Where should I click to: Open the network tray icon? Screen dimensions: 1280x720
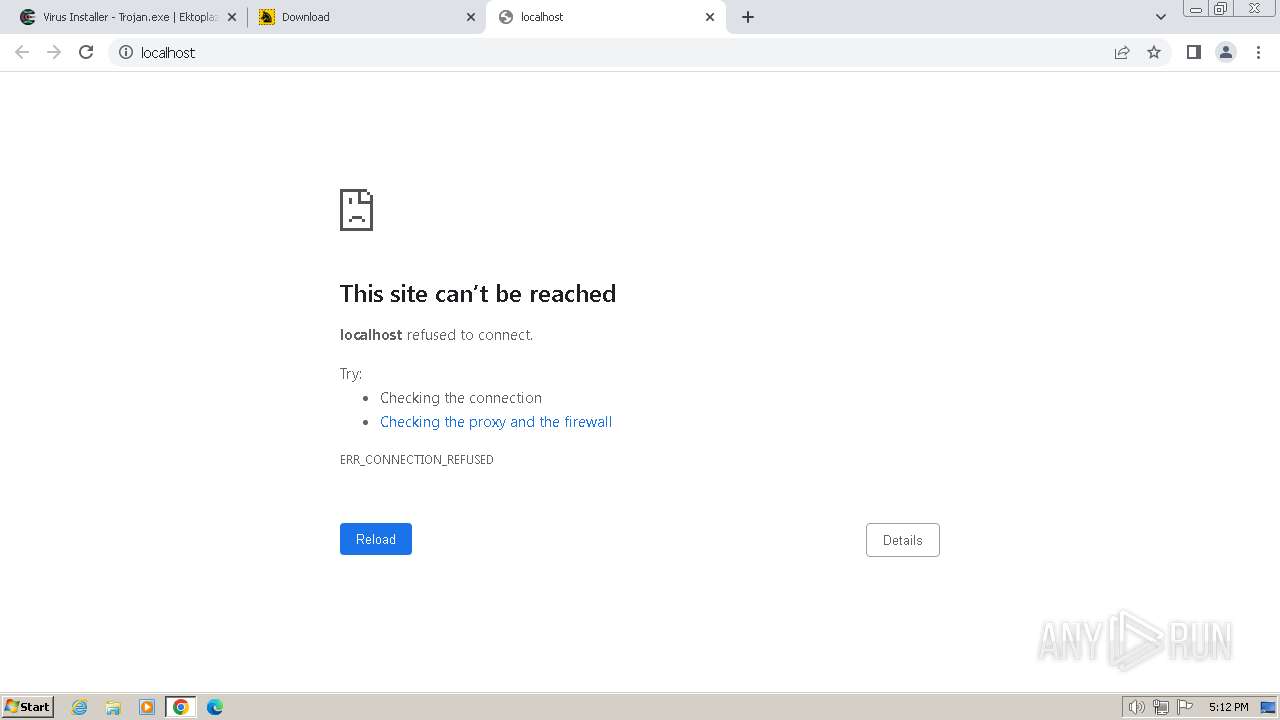pyautogui.click(x=1161, y=707)
